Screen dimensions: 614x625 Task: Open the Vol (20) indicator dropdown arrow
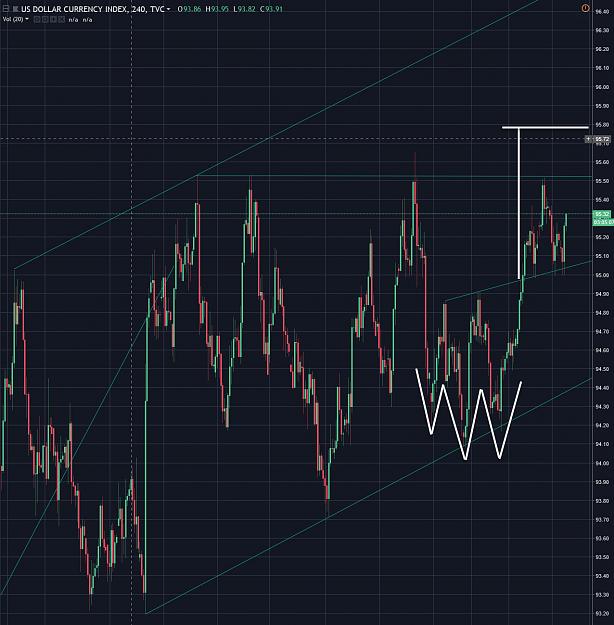[27, 19]
